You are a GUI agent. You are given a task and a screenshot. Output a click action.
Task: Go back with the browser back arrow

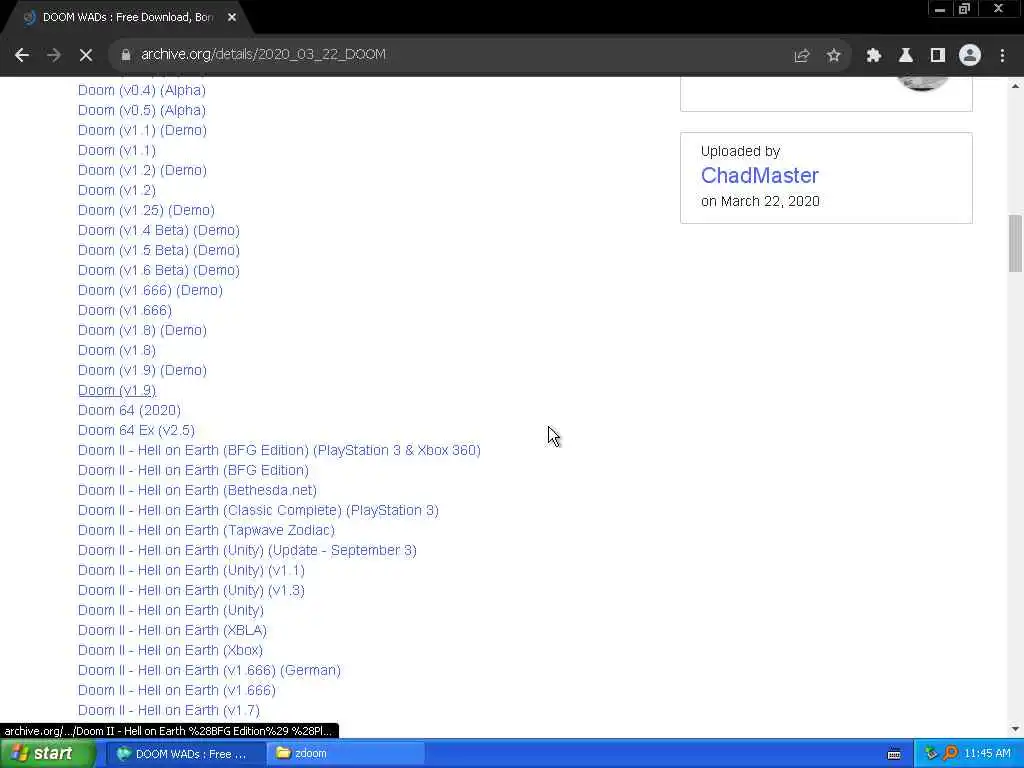coord(22,55)
